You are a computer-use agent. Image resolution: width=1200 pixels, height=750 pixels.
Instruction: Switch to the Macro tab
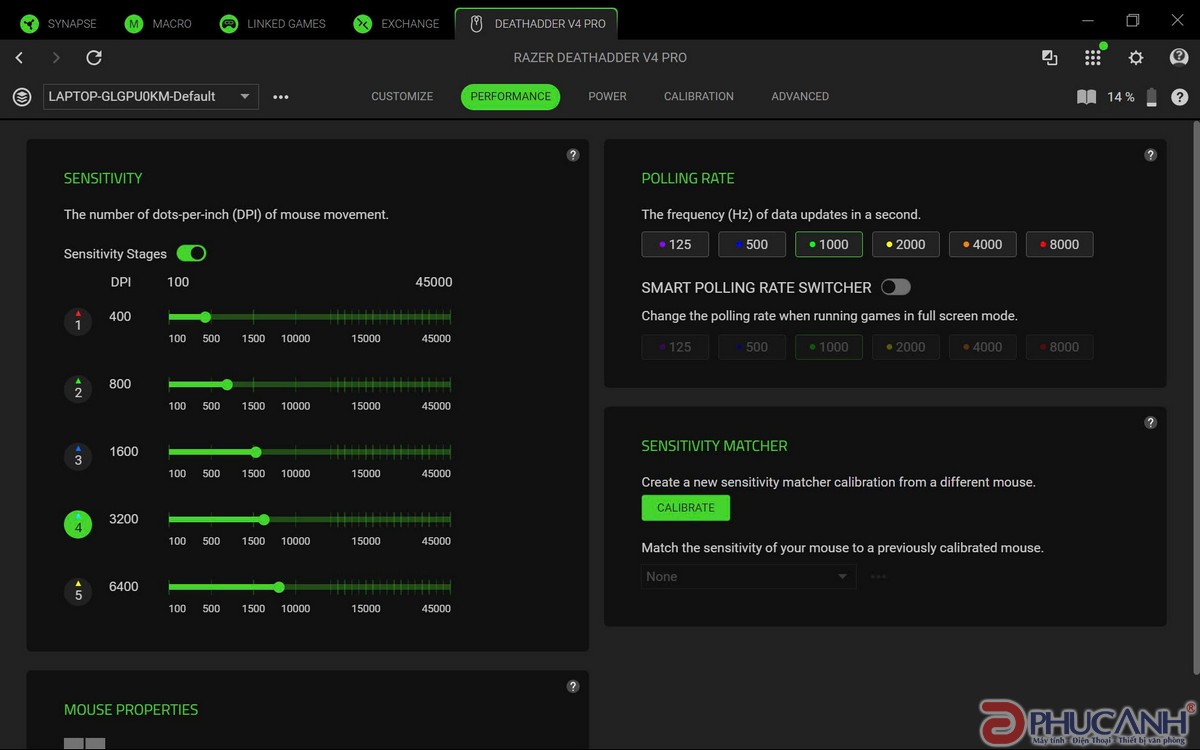[x=158, y=23]
